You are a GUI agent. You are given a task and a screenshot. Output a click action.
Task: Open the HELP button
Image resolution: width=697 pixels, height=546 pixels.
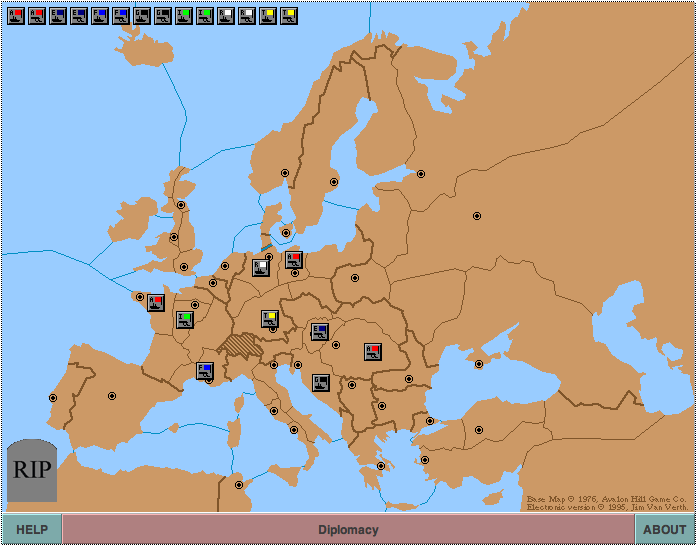click(32, 530)
